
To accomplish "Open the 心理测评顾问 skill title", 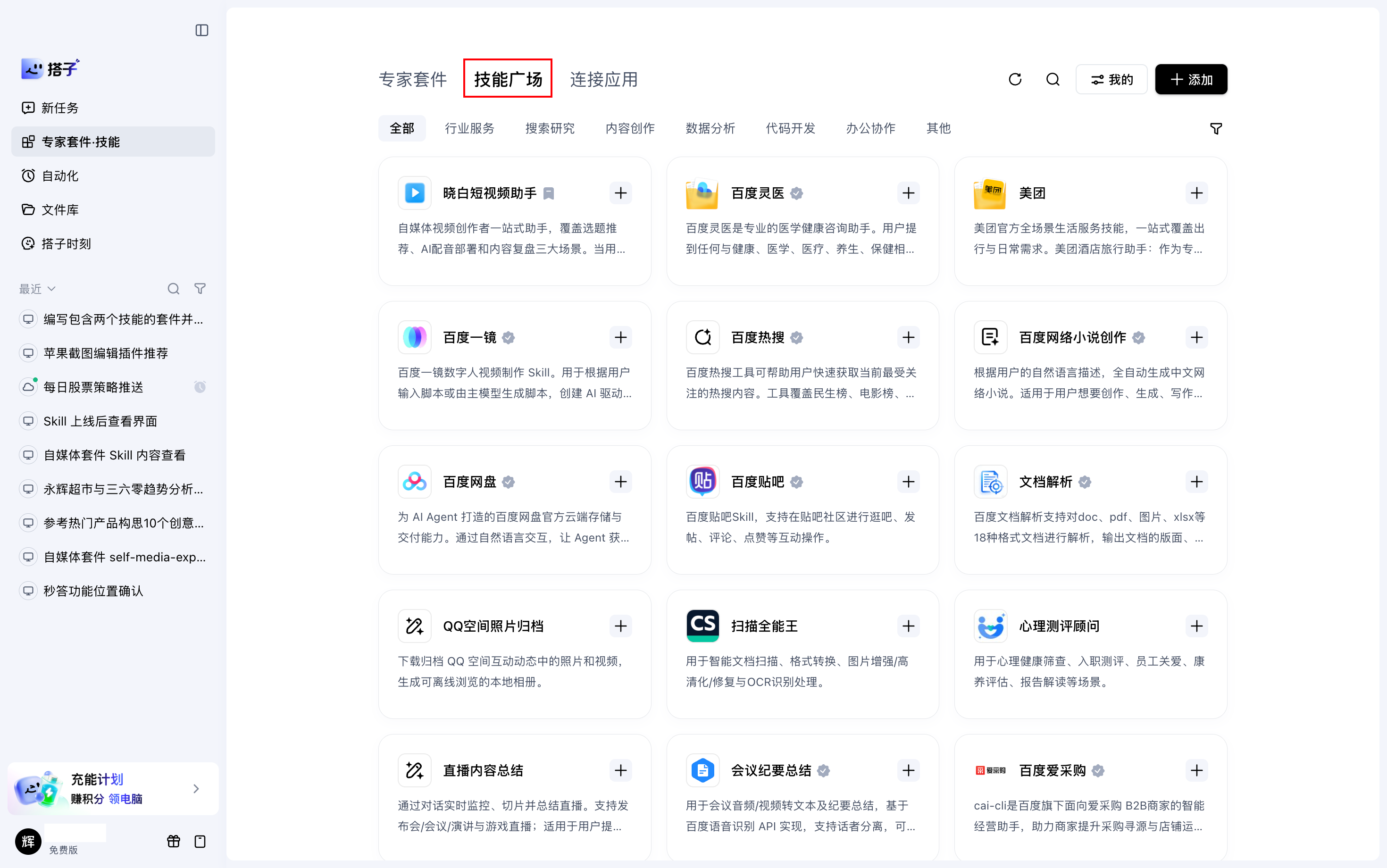I will coord(1059,626).
